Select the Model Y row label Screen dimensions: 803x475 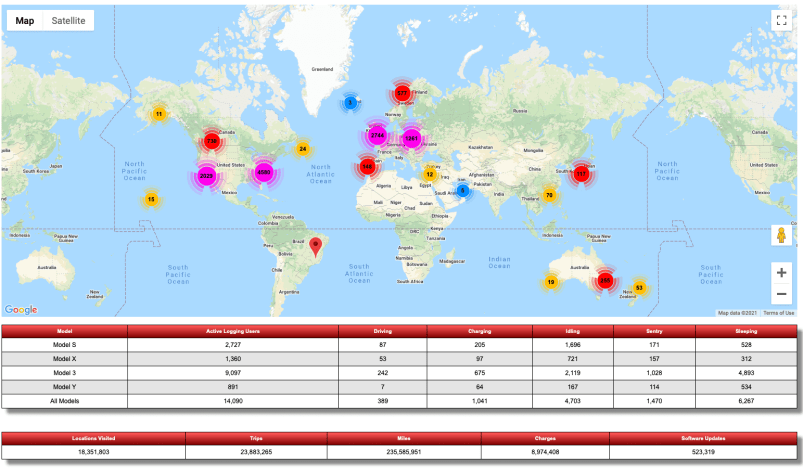click(x=65, y=387)
